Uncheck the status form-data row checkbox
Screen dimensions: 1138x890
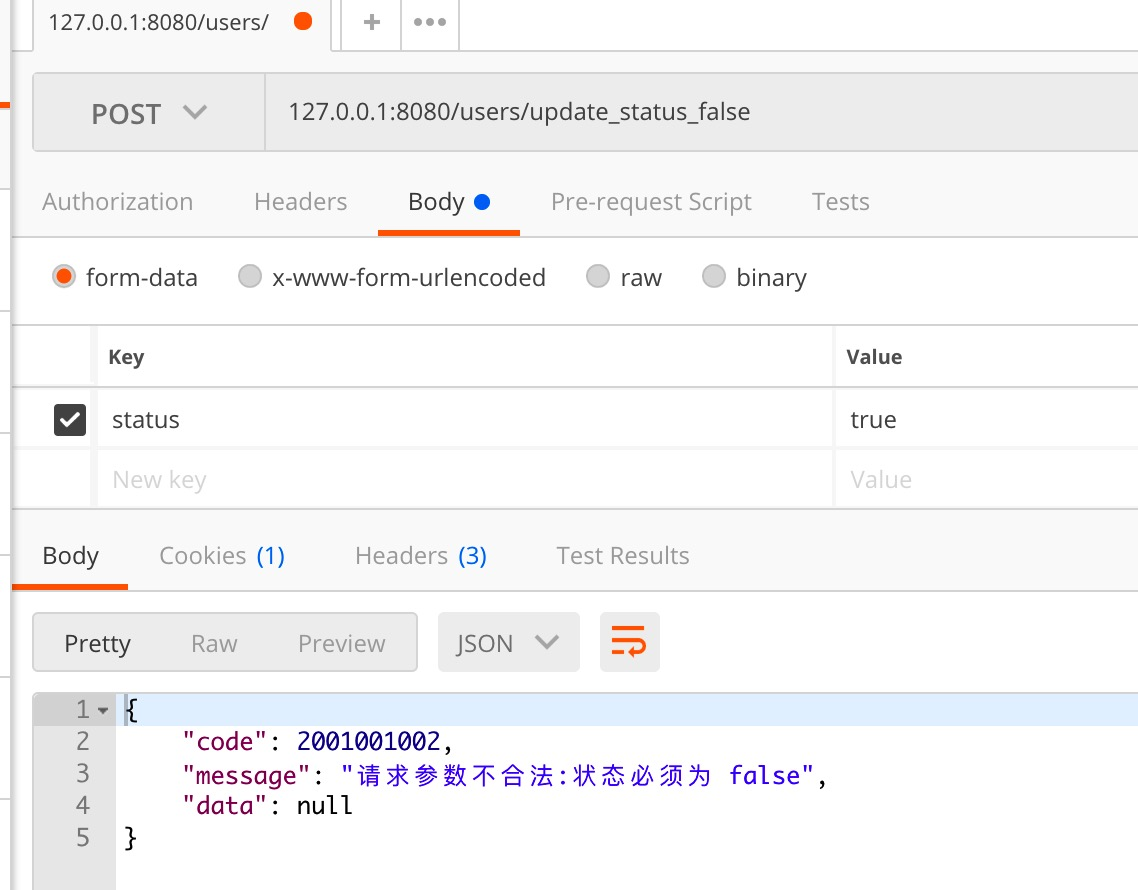pyautogui.click(x=68, y=419)
